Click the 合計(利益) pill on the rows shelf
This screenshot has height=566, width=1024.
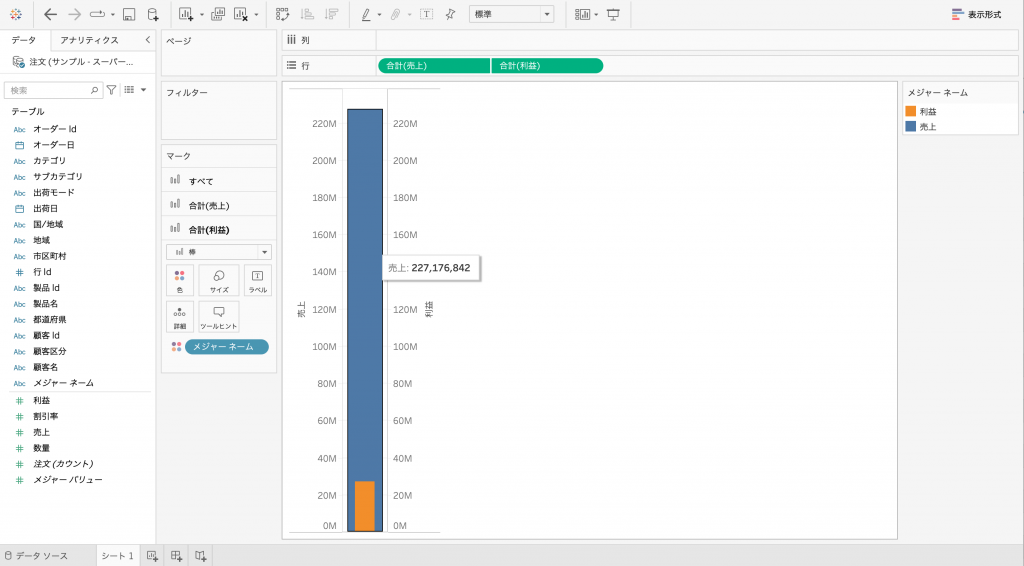click(x=547, y=65)
